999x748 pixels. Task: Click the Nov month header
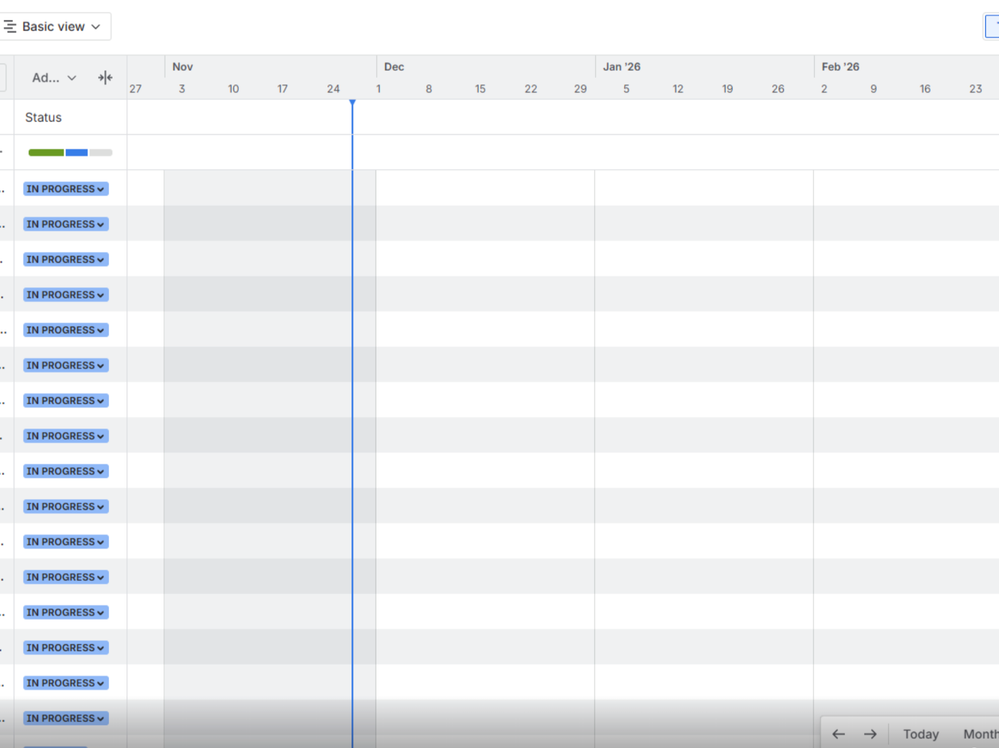tap(182, 67)
